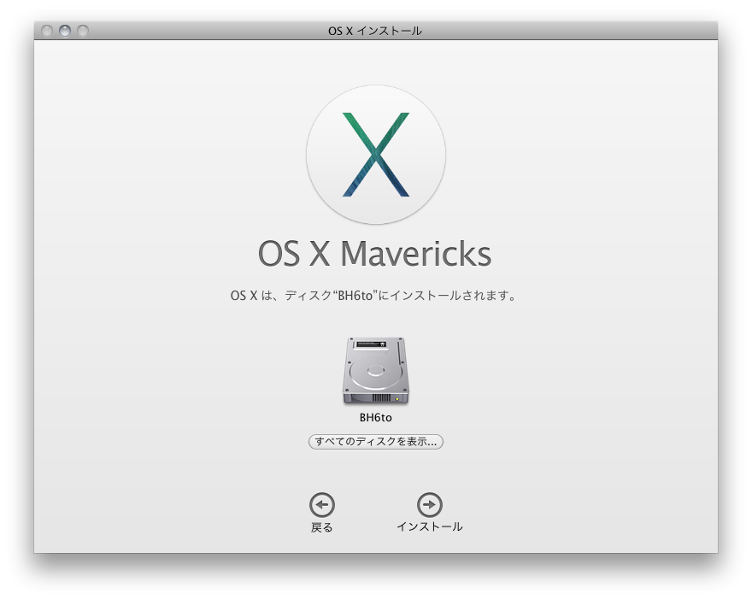Click the BH6to disk name label
This screenshot has width=752, height=600.
pos(376,418)
